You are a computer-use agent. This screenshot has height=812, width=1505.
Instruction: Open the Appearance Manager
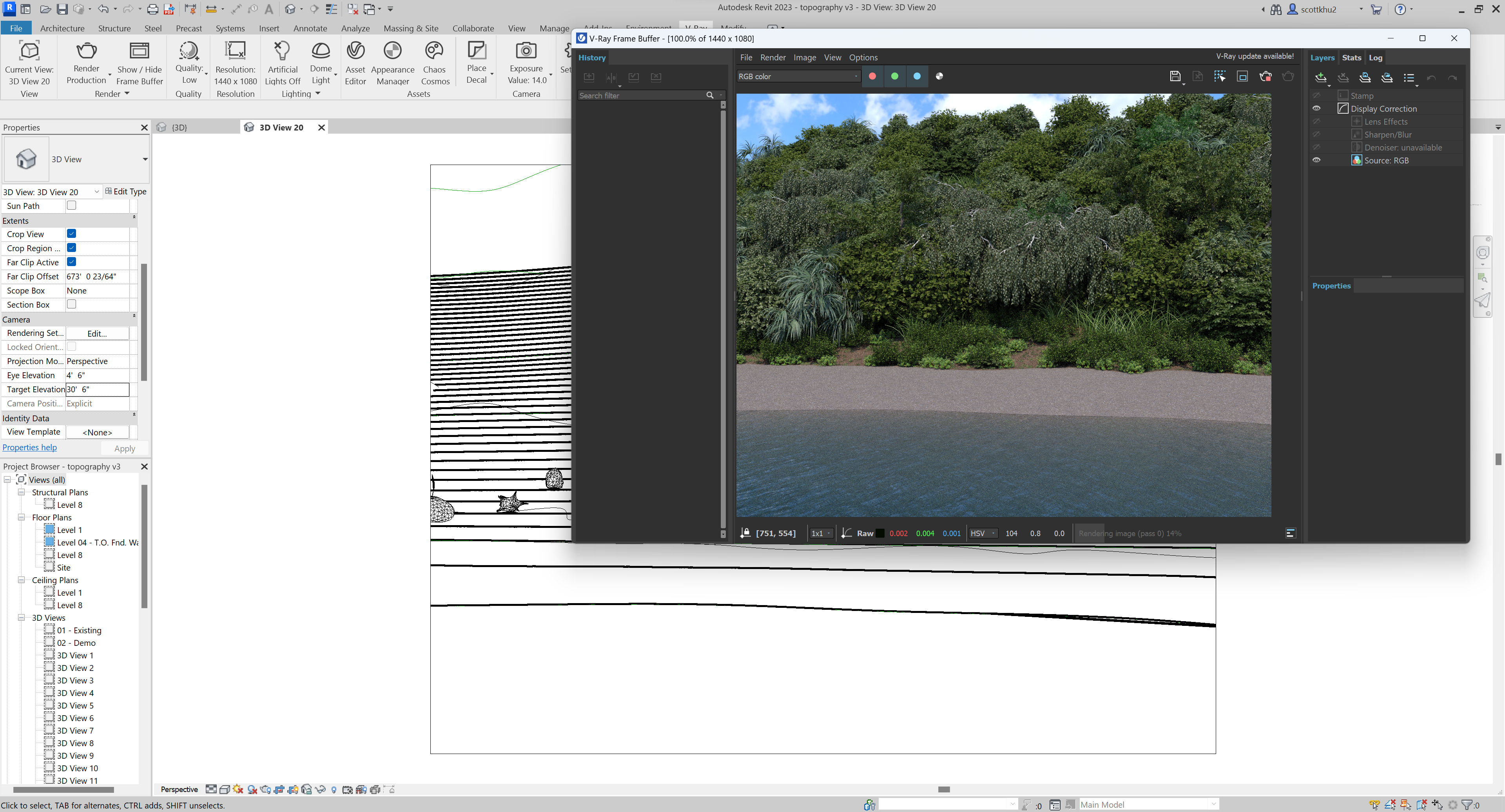[x=393, y=62]
